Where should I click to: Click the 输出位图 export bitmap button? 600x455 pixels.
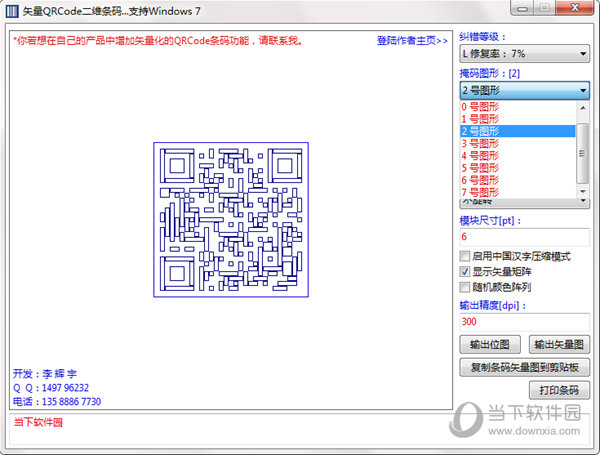coord(490,344)
